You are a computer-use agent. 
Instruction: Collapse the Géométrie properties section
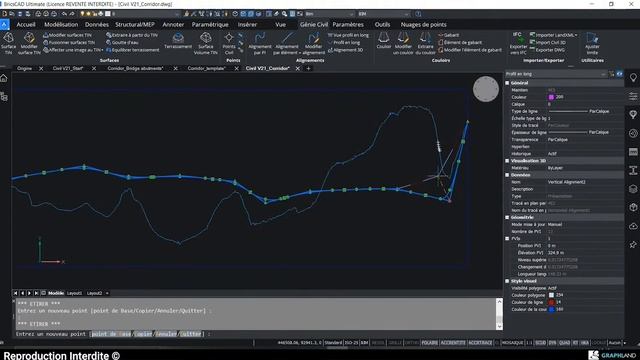coord(507,218)
